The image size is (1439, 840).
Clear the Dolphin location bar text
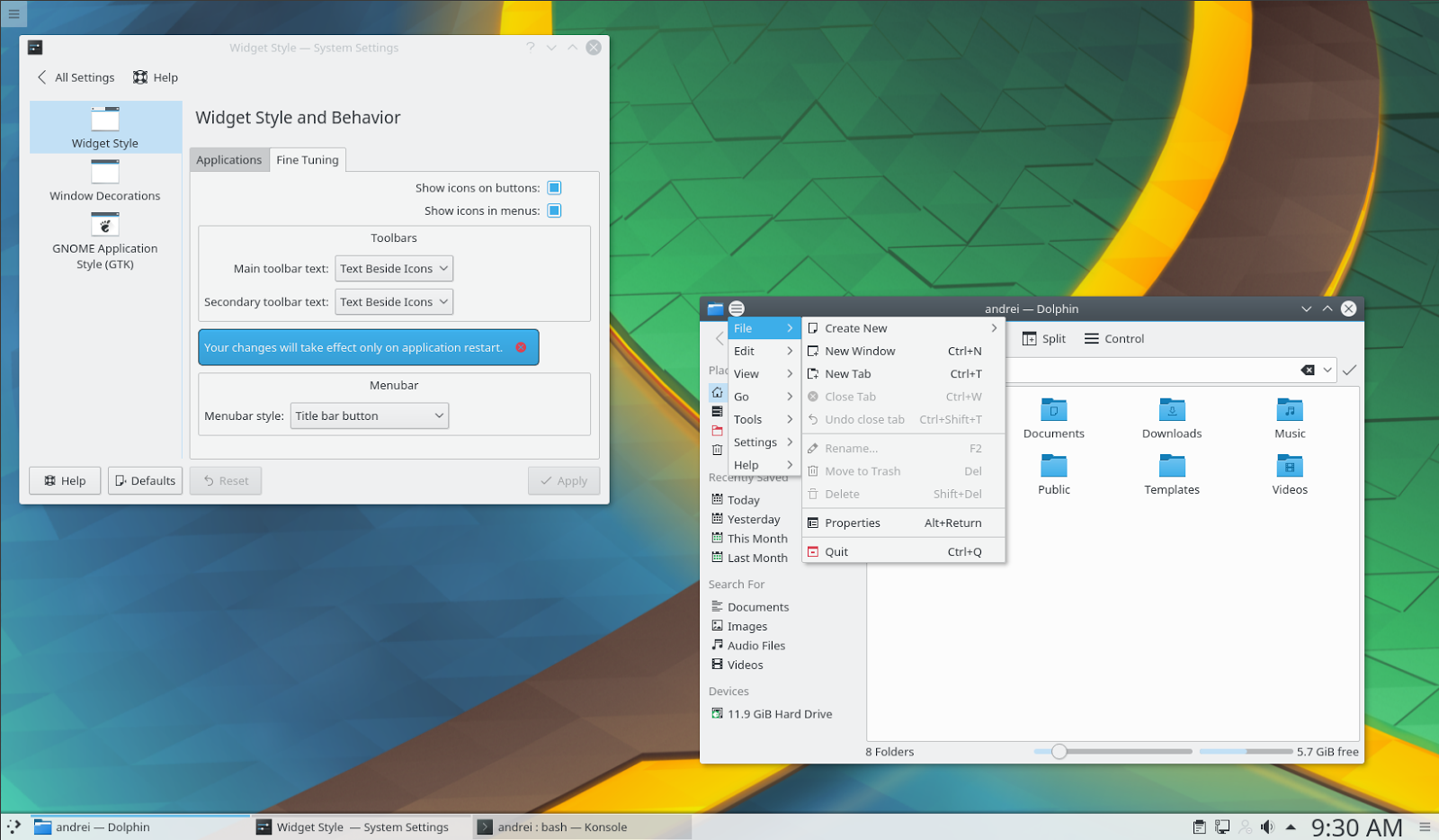(x=1308, y=370)
